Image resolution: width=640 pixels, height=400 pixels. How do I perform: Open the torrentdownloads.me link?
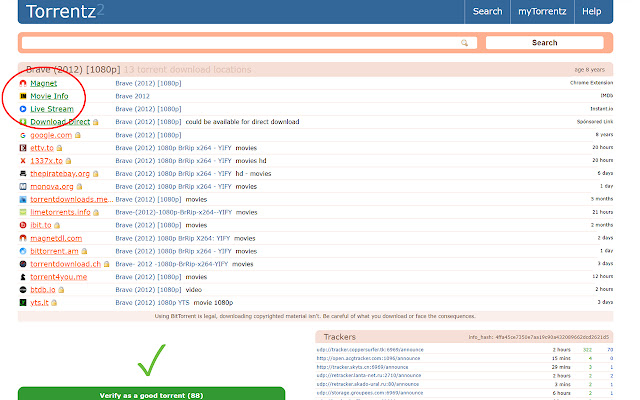tap(71, 200)
